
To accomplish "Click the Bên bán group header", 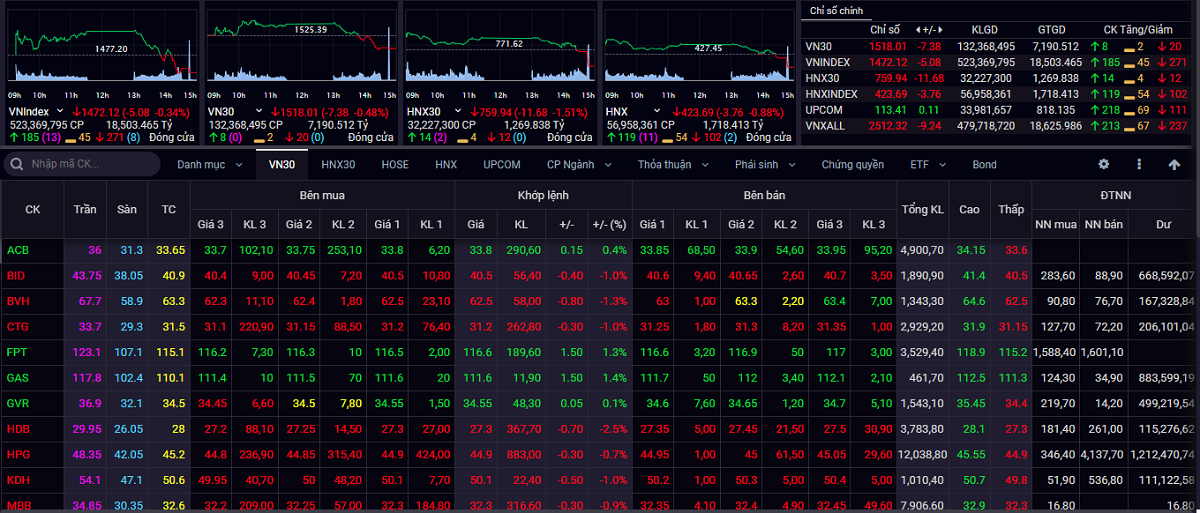I will (763, 197).
